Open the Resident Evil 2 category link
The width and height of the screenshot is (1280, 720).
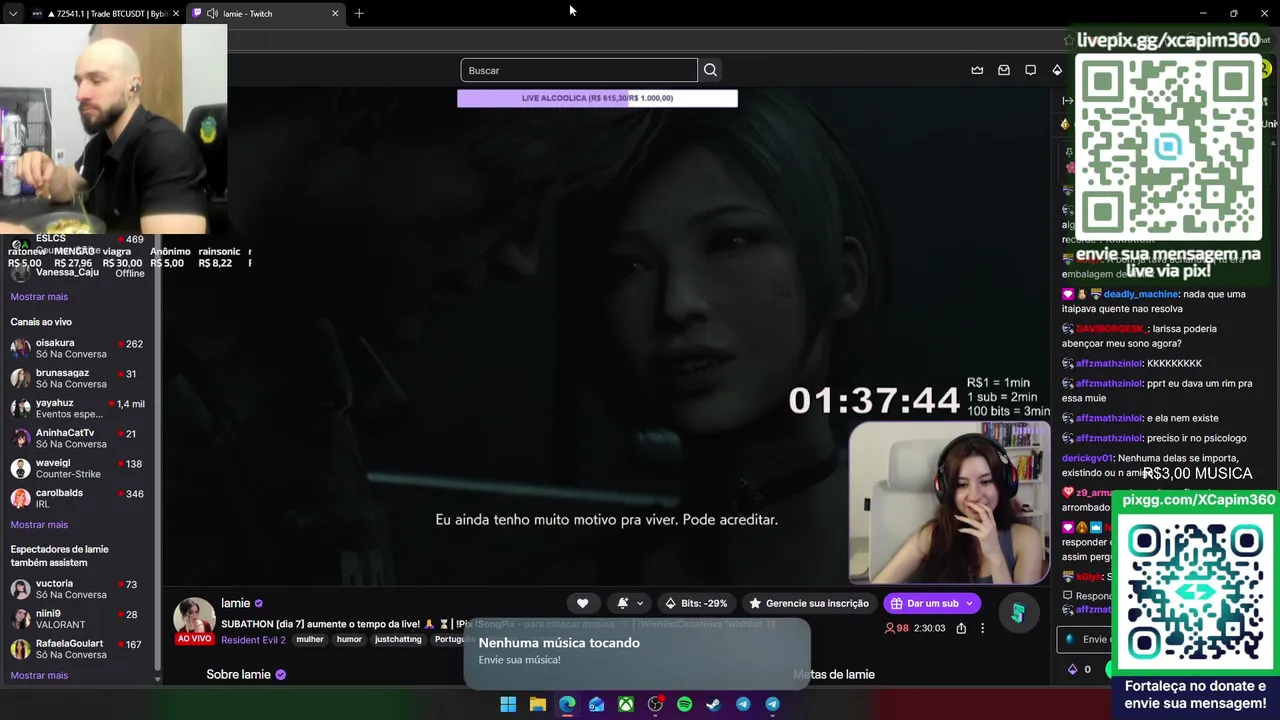(253, 640)
